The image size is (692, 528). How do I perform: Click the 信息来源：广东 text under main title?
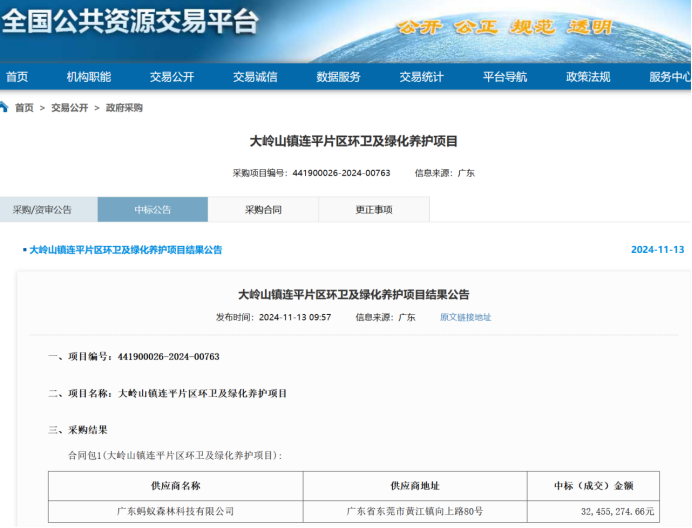(x=444, y=173)
